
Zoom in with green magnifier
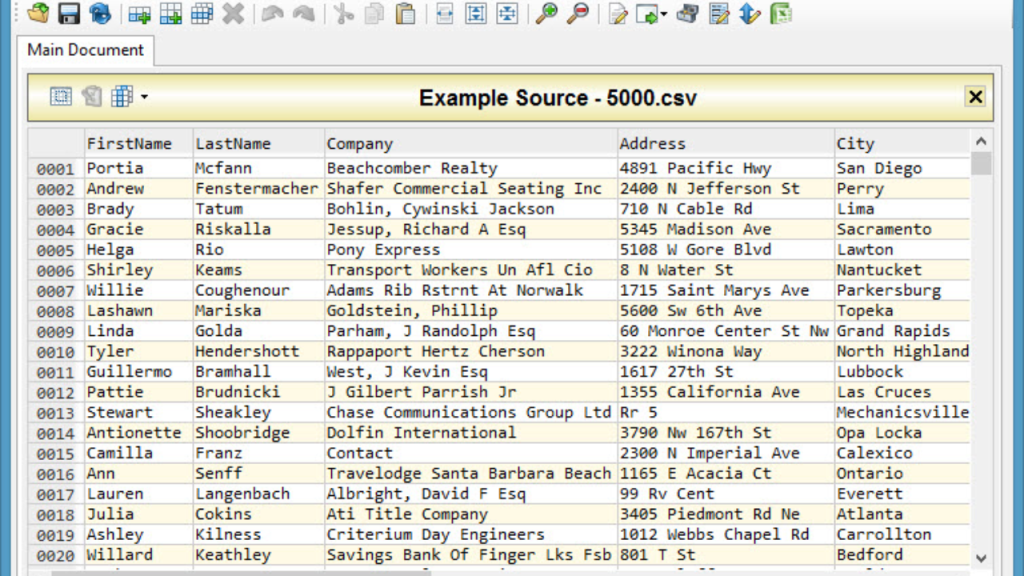tap(547, 14)
